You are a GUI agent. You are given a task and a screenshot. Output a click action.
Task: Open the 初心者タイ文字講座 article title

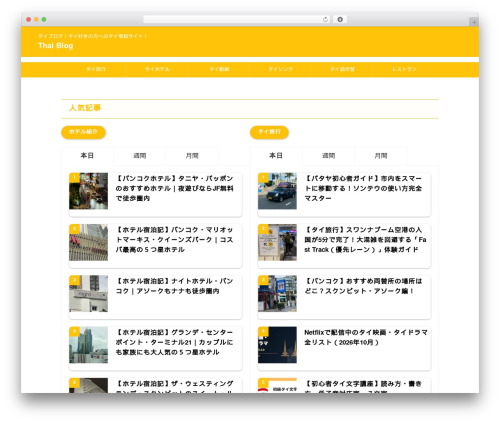(363, 387)
